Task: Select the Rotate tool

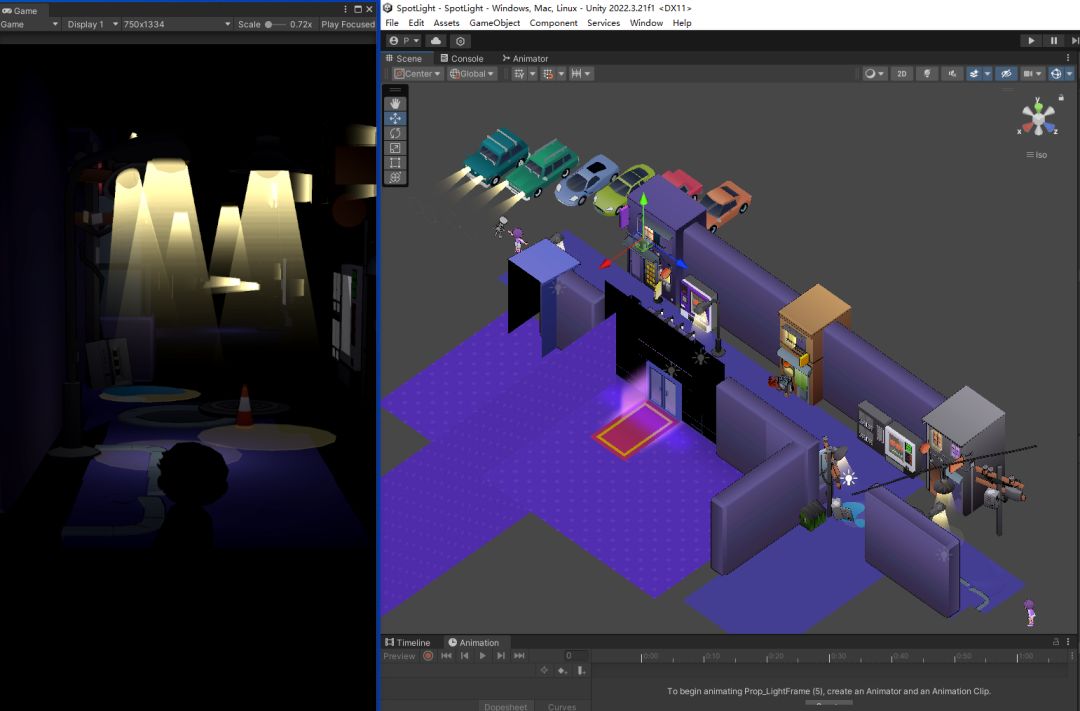Action: pyautogui.click(x=395, y=133)
